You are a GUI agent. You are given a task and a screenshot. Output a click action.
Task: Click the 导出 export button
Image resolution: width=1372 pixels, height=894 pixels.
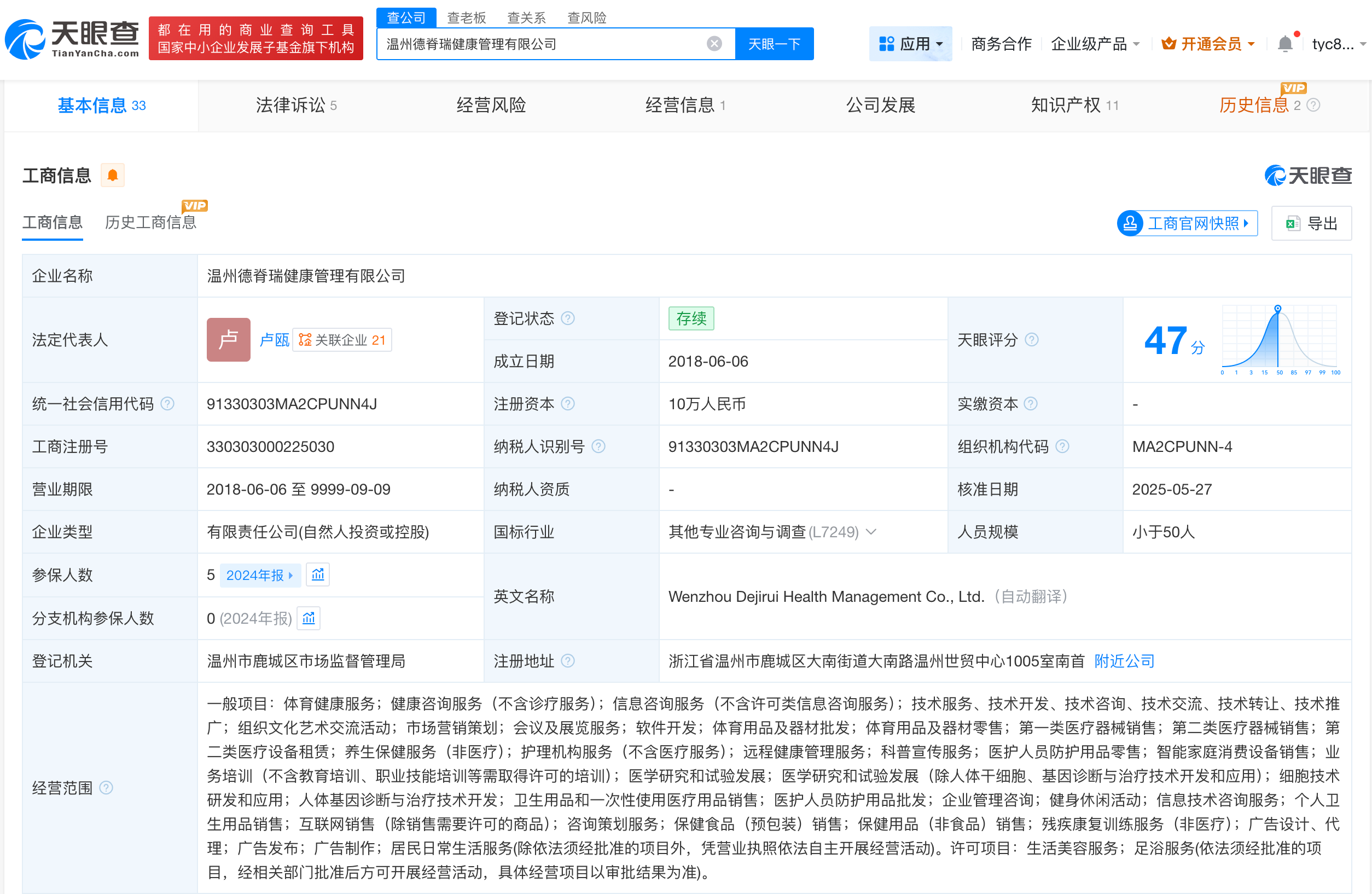[x=1311, y=223]
